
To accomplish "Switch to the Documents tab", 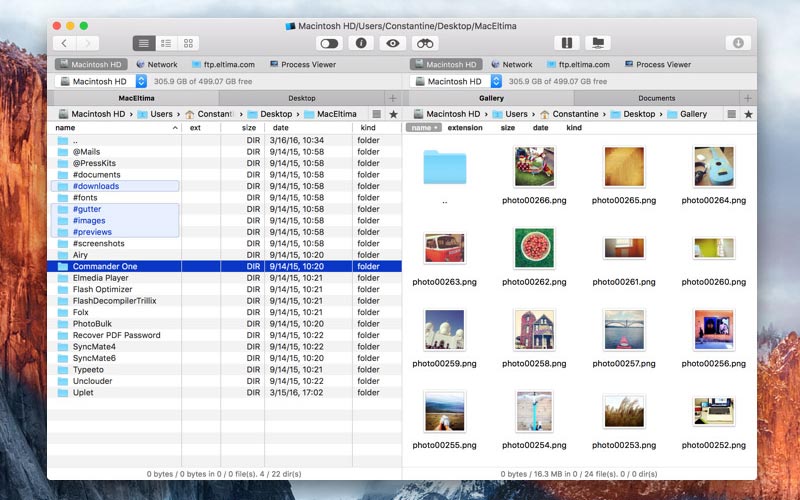I will pos(657,98).
